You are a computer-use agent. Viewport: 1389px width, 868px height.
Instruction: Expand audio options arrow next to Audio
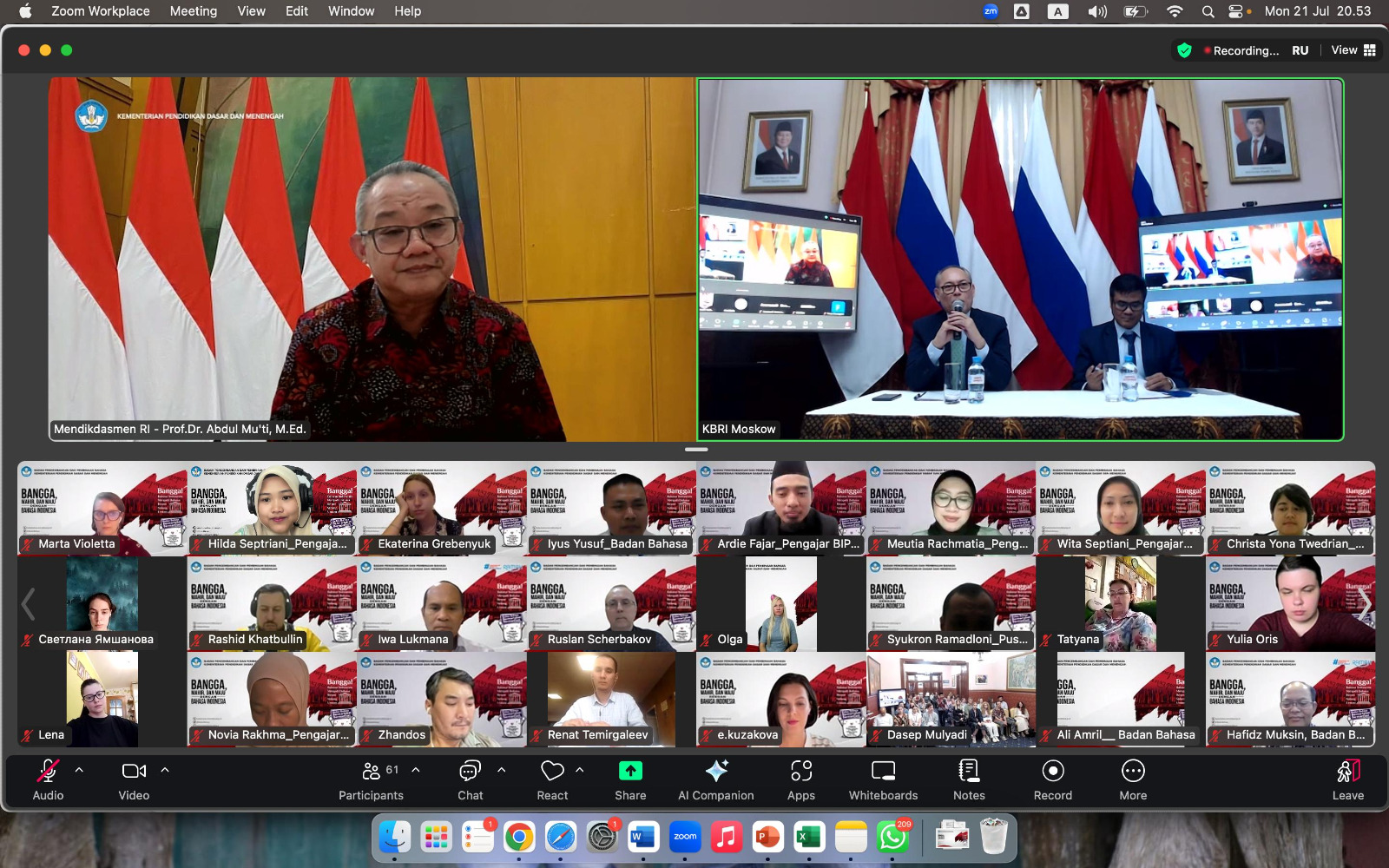click(79, 770)
